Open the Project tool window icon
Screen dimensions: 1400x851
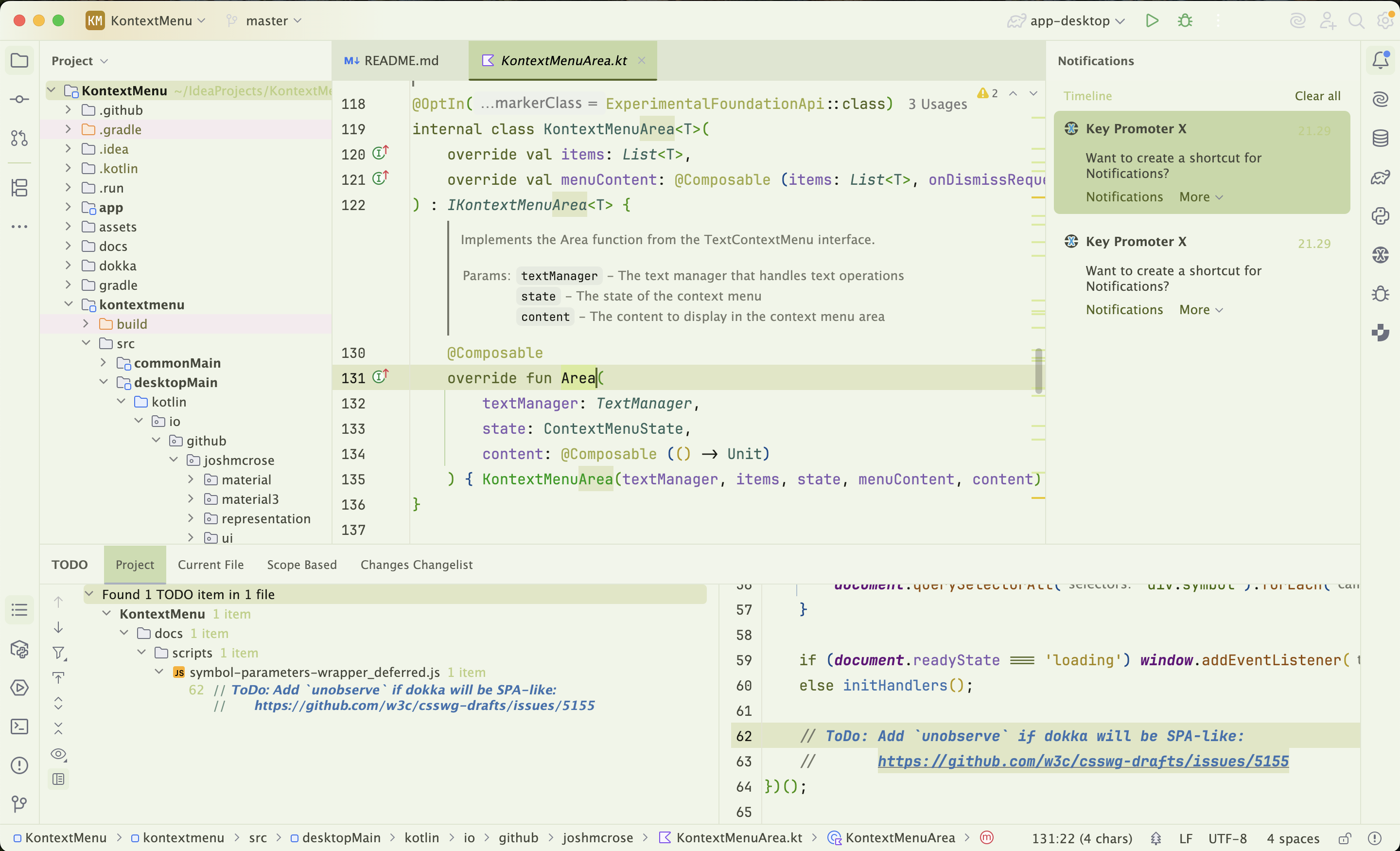pyautogui.click(x=19, y=61)
